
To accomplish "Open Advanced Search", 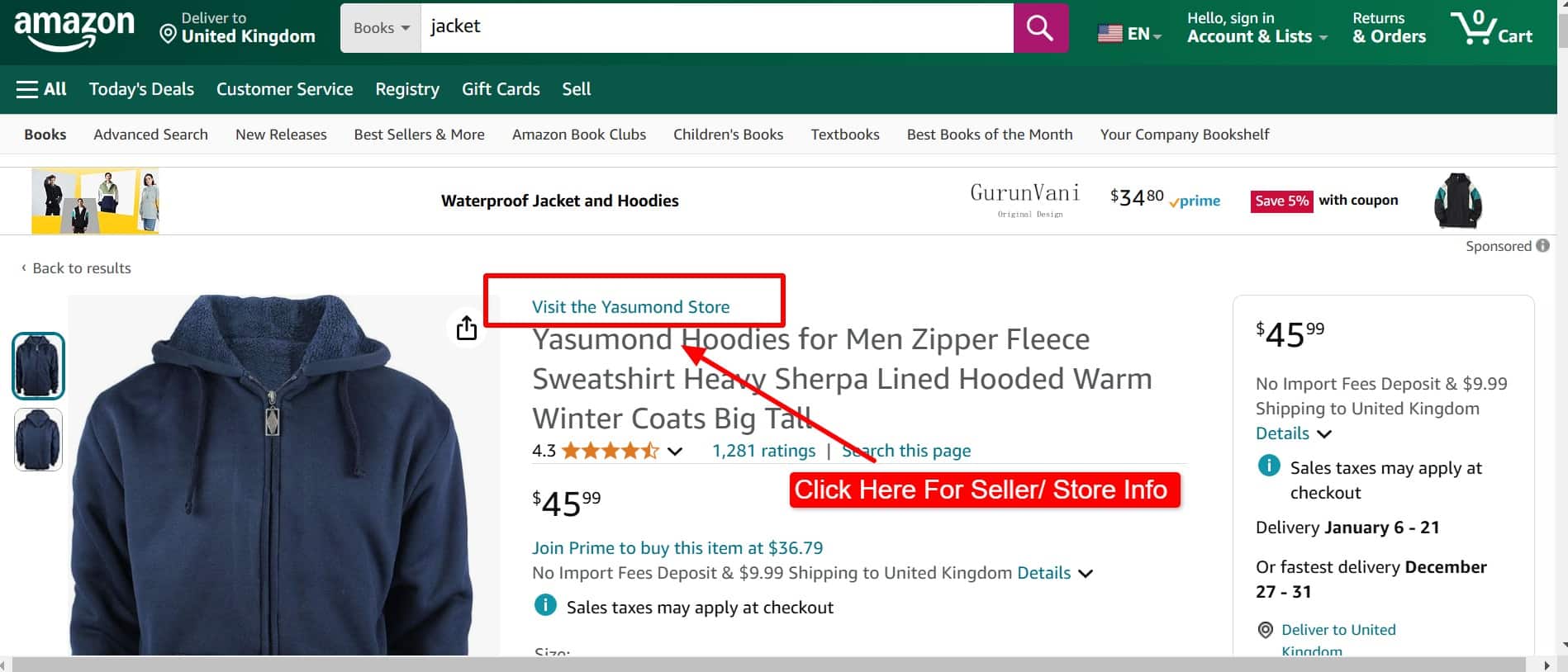I will tap(150, 135).
